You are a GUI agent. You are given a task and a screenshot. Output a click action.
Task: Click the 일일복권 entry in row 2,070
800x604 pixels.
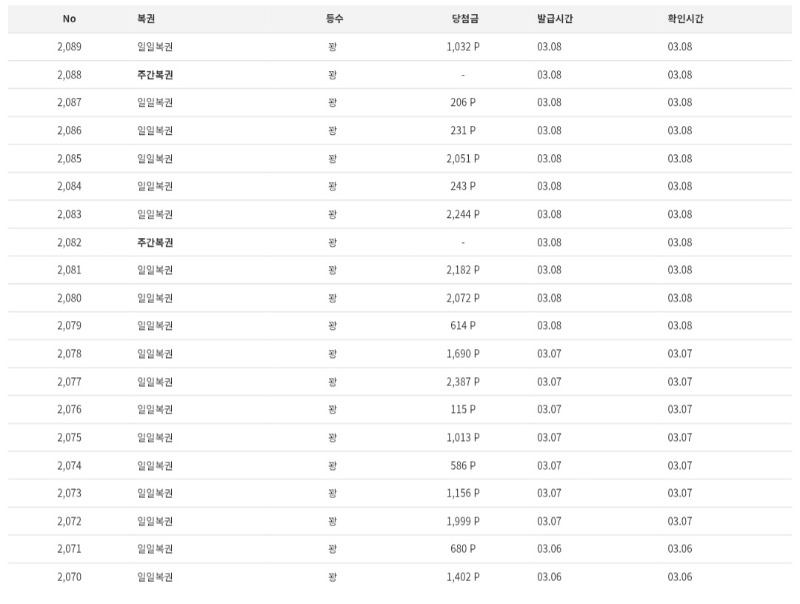click(155, 578)
